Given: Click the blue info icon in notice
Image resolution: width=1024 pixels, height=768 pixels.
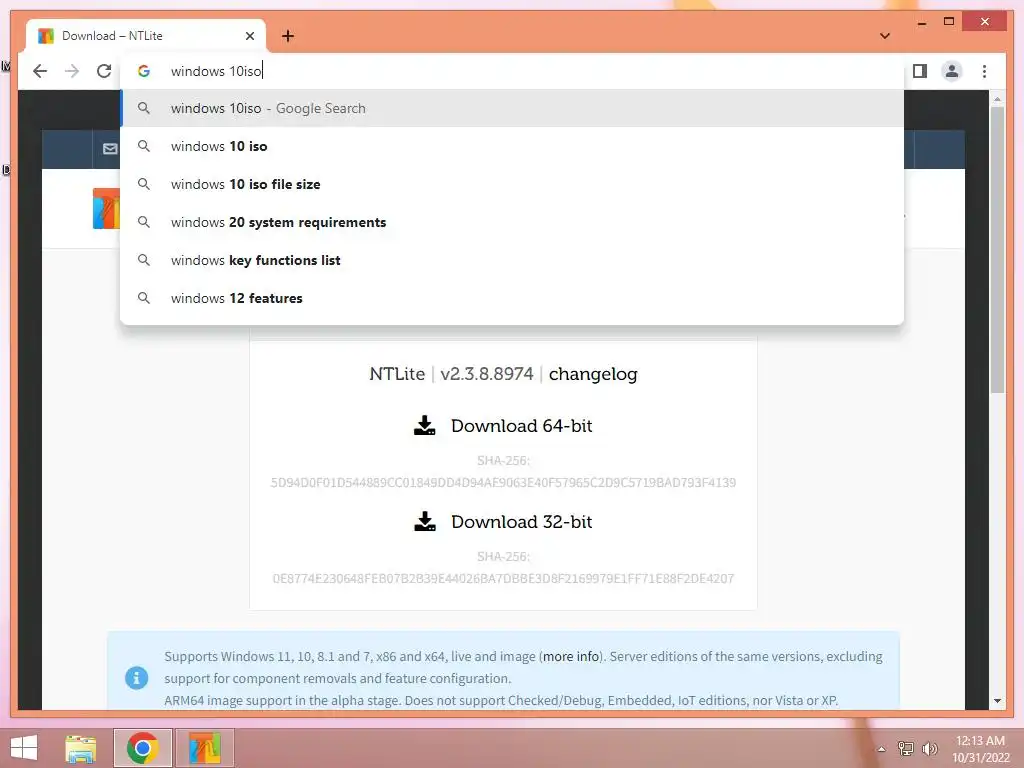Looking at the screenshot, I should (136, 678).
